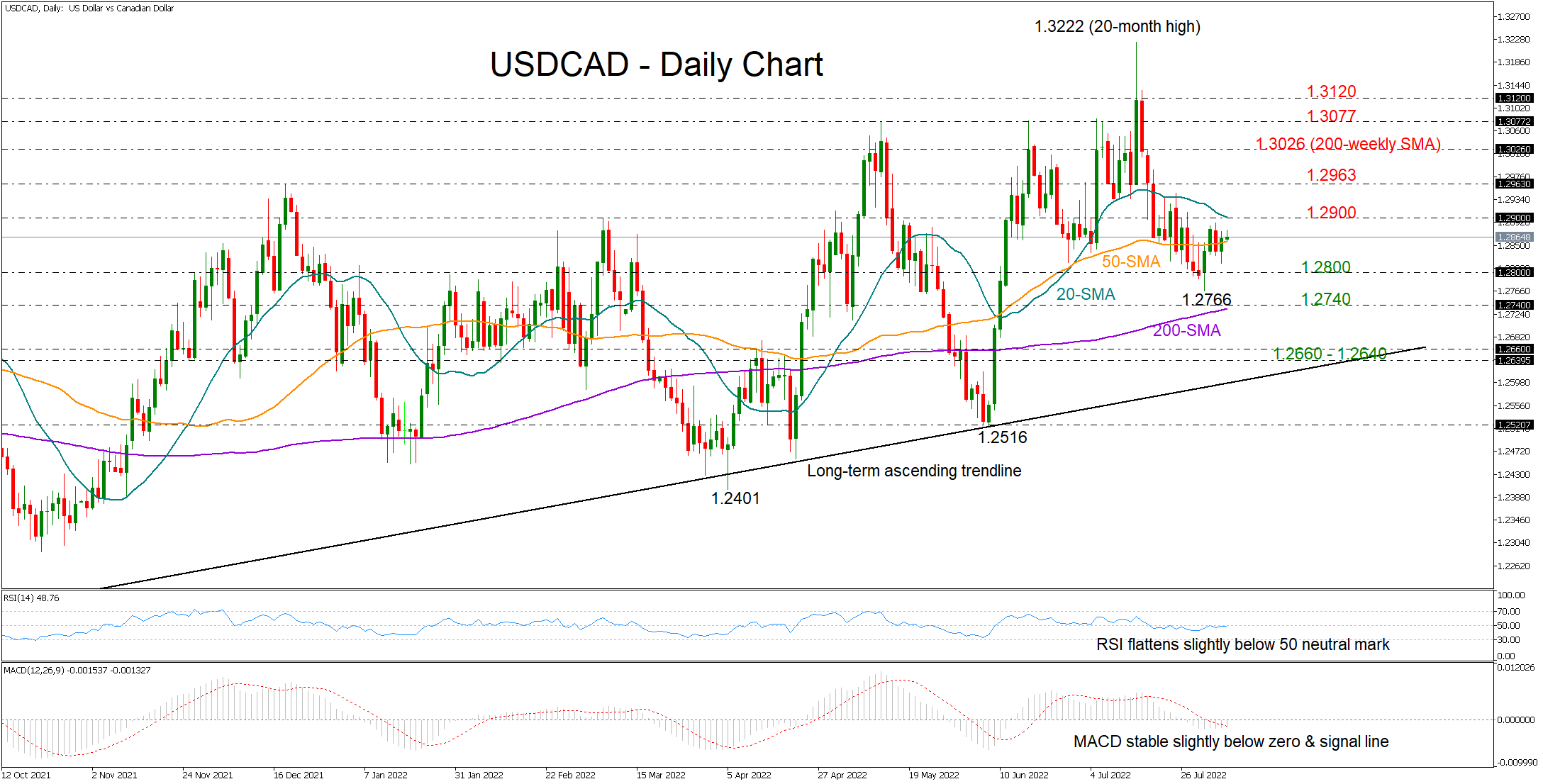
Task: Click the USDCAD - Daily Chart title
Action: click(656, 65)
